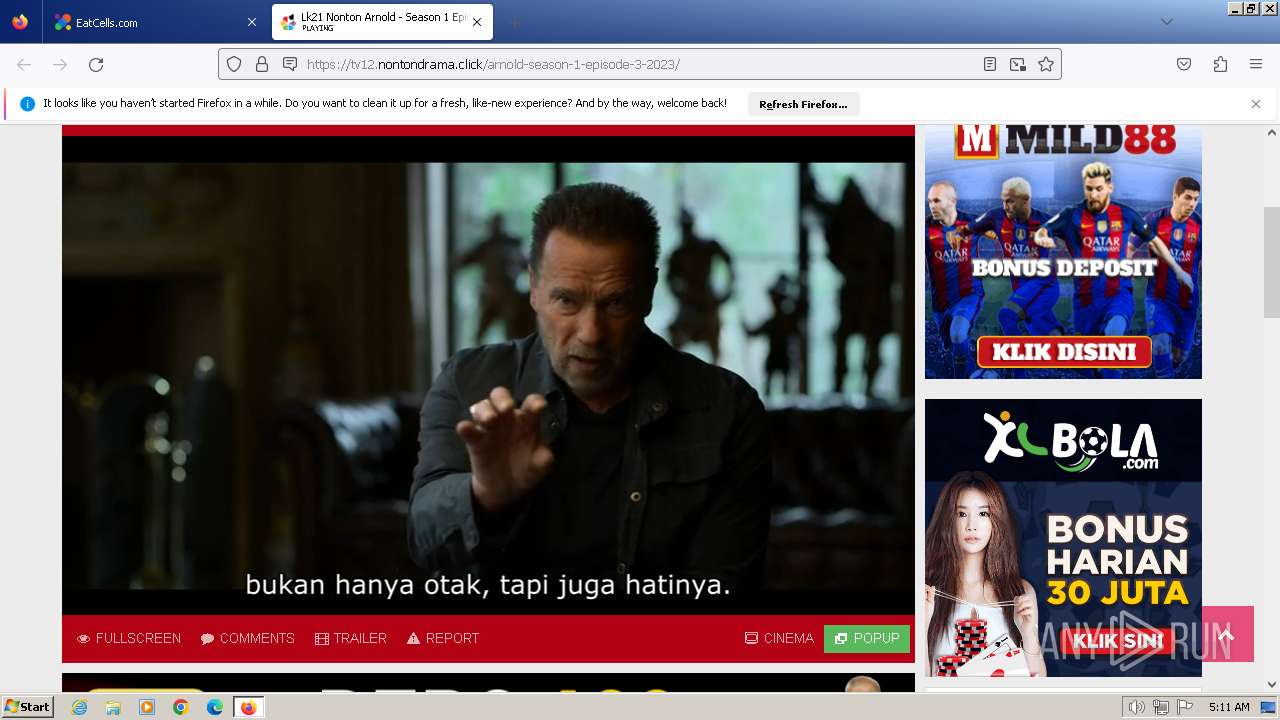The image size is (1280, 720).
Task: Click Show desktop button in tray
Action: pyautogui.click(x=1269, y=707)
